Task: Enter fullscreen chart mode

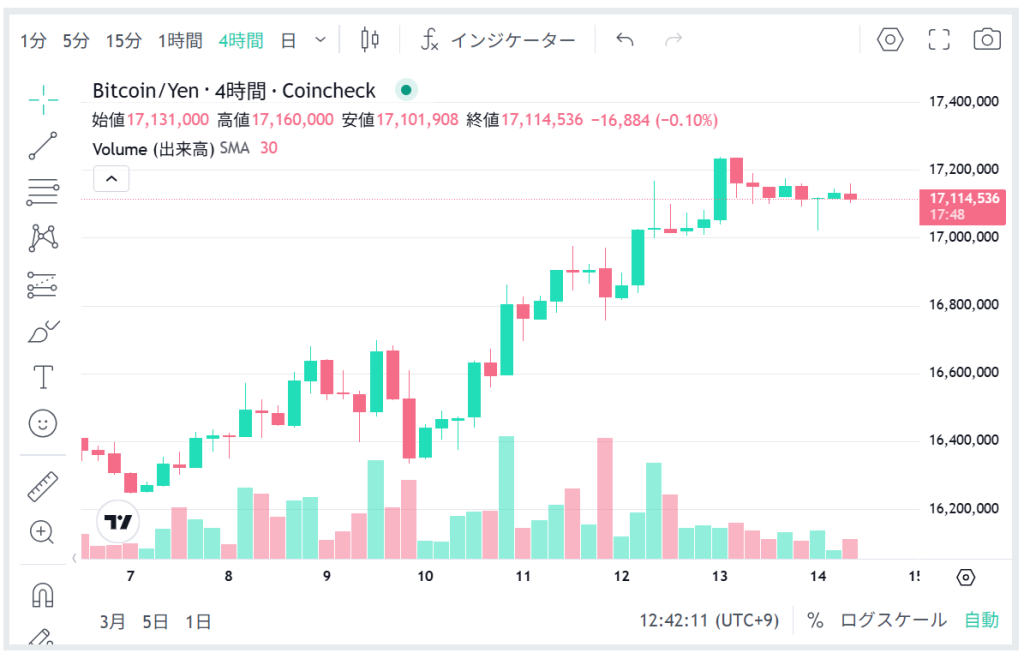Action: click(x=939, y=40)
